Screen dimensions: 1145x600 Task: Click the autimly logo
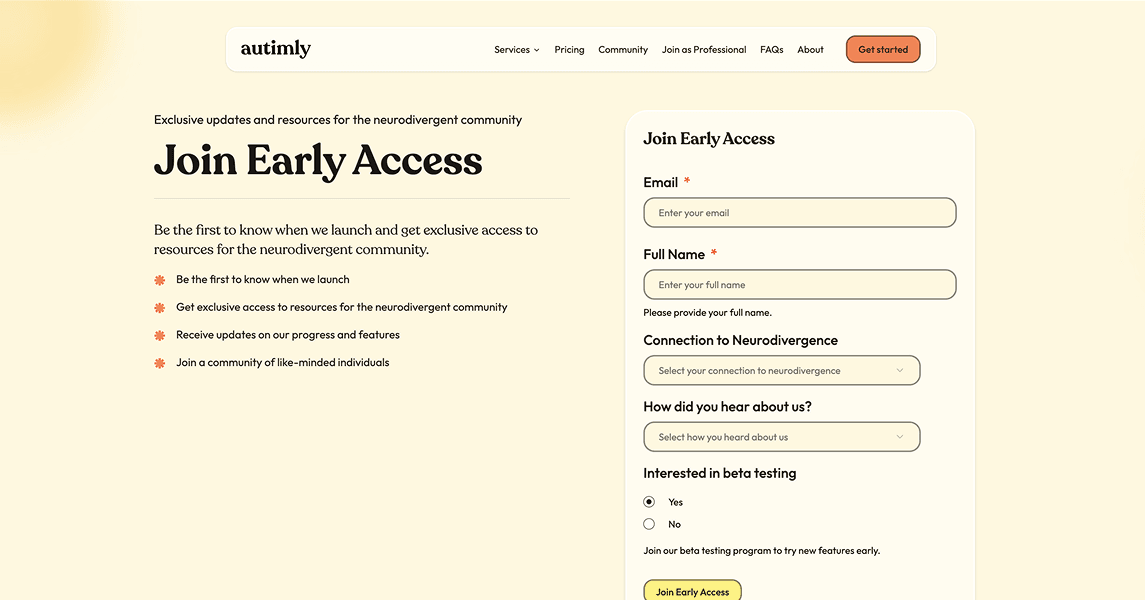275,49
